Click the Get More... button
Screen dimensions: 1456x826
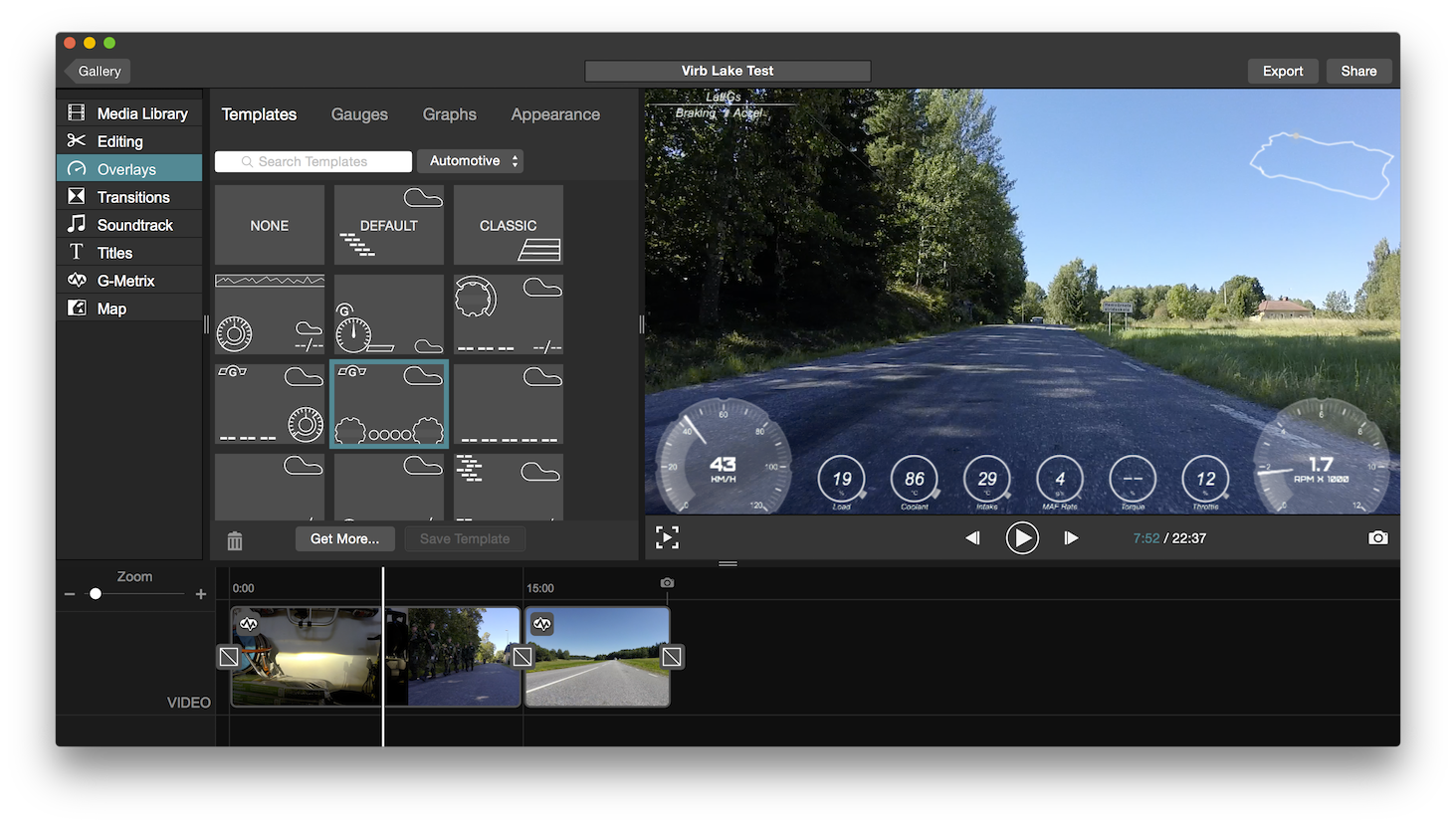click(344, 538)
